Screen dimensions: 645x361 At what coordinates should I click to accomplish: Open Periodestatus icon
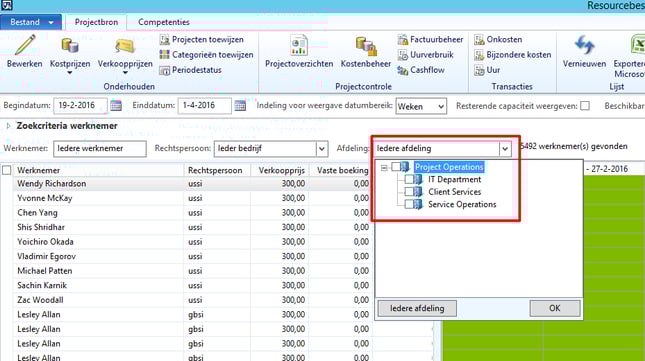pyautogui.click(x=165, y=70)
